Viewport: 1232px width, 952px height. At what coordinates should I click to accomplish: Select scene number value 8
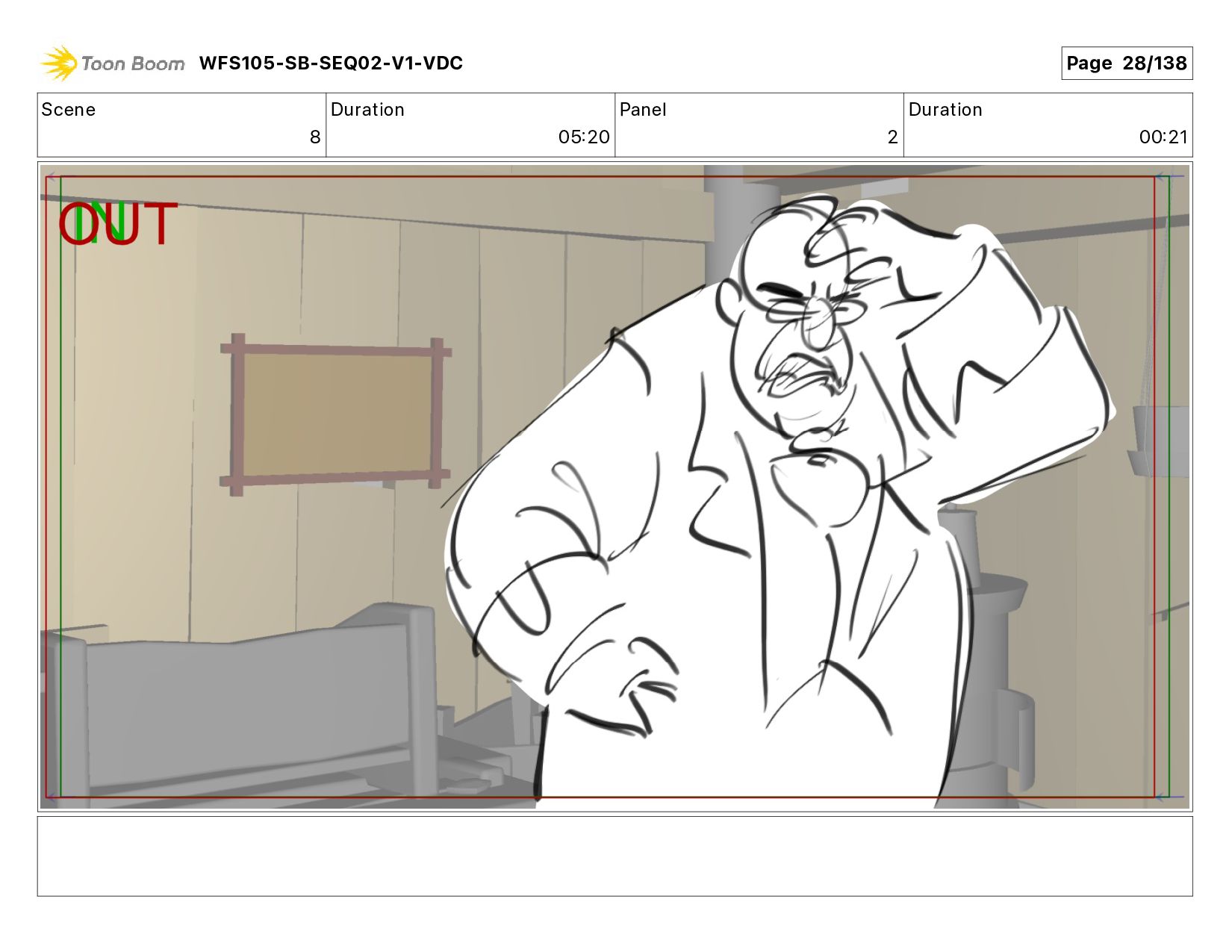point(315,137)
